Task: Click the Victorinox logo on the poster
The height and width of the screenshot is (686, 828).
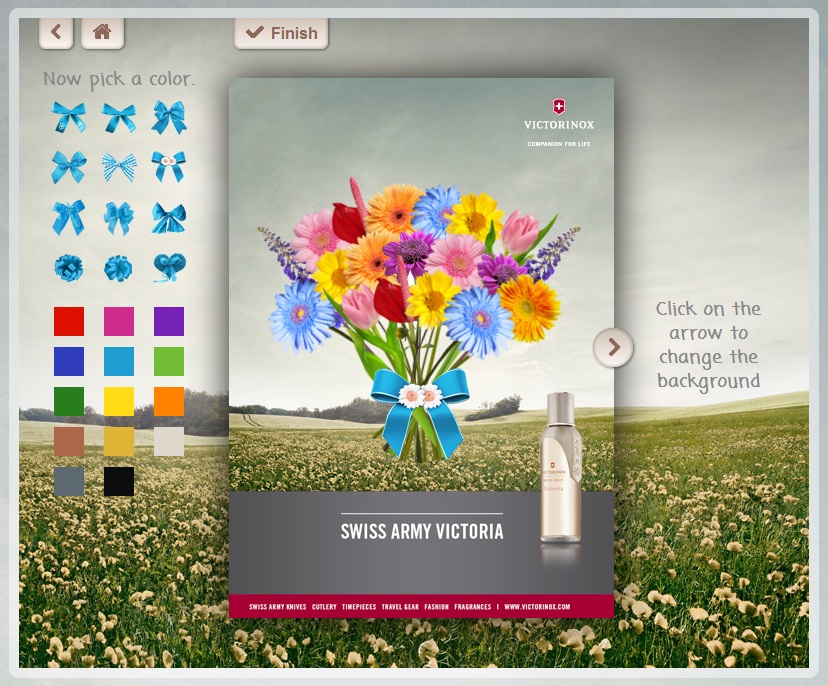Action: tap(558, 115)
